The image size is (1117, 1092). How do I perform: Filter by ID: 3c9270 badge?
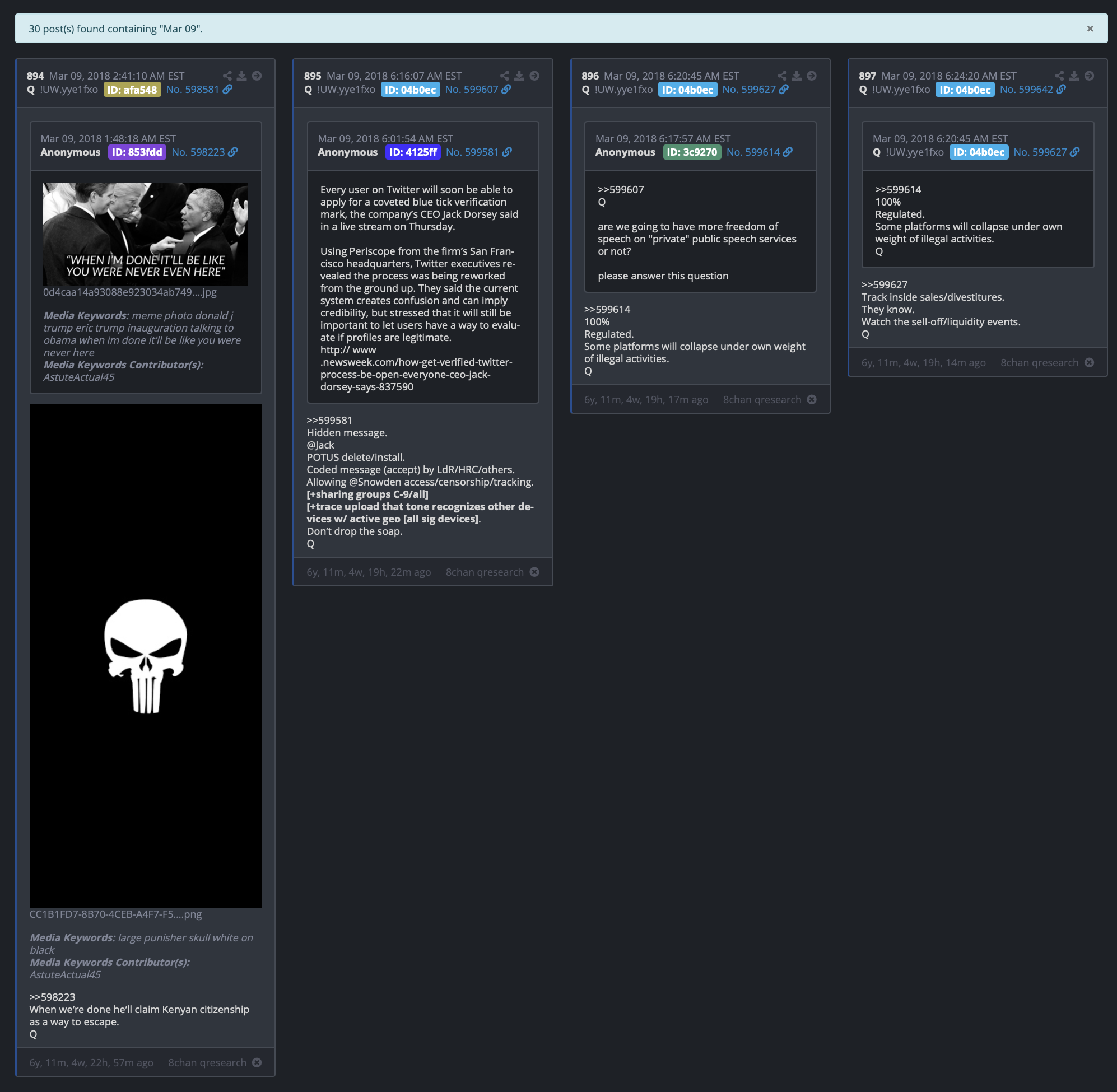[692, 152]
